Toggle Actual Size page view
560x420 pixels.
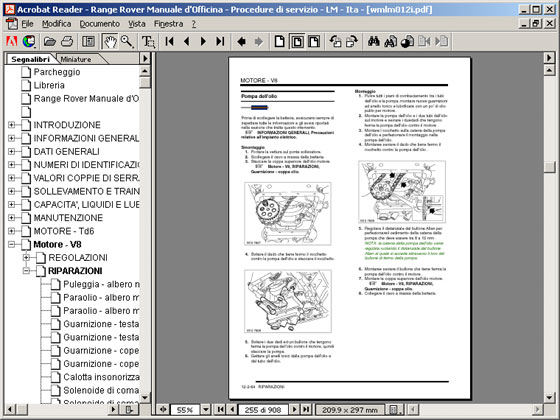[280, 41]
